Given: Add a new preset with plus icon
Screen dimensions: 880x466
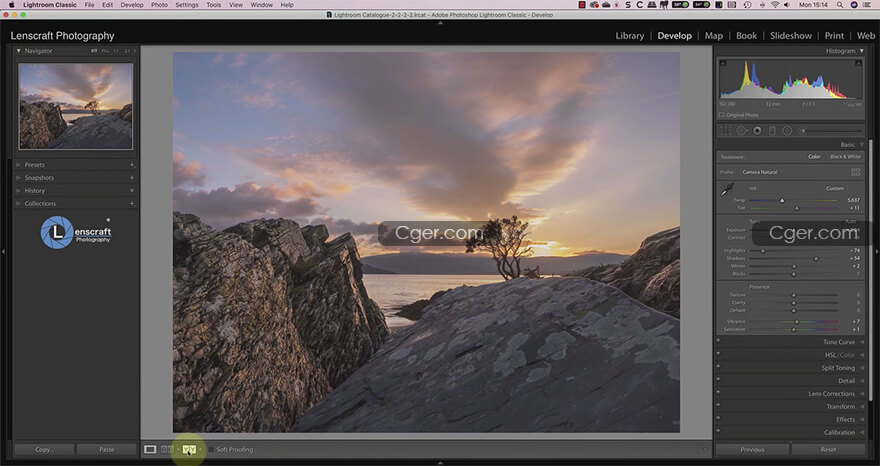Looking at the screenshot, I should 132,165.
